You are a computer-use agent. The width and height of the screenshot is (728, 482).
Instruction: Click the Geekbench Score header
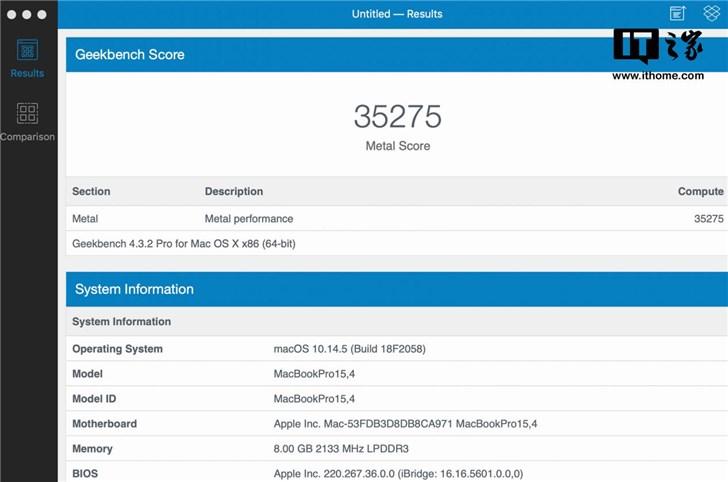click(x=397, y=55)
